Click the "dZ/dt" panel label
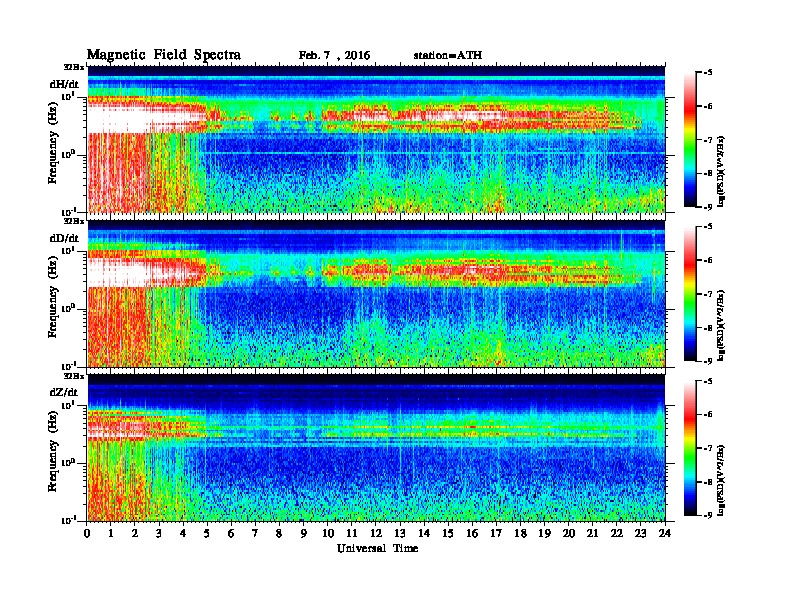The width and height of the screenshot is (792, 612). tap(64, 392)
